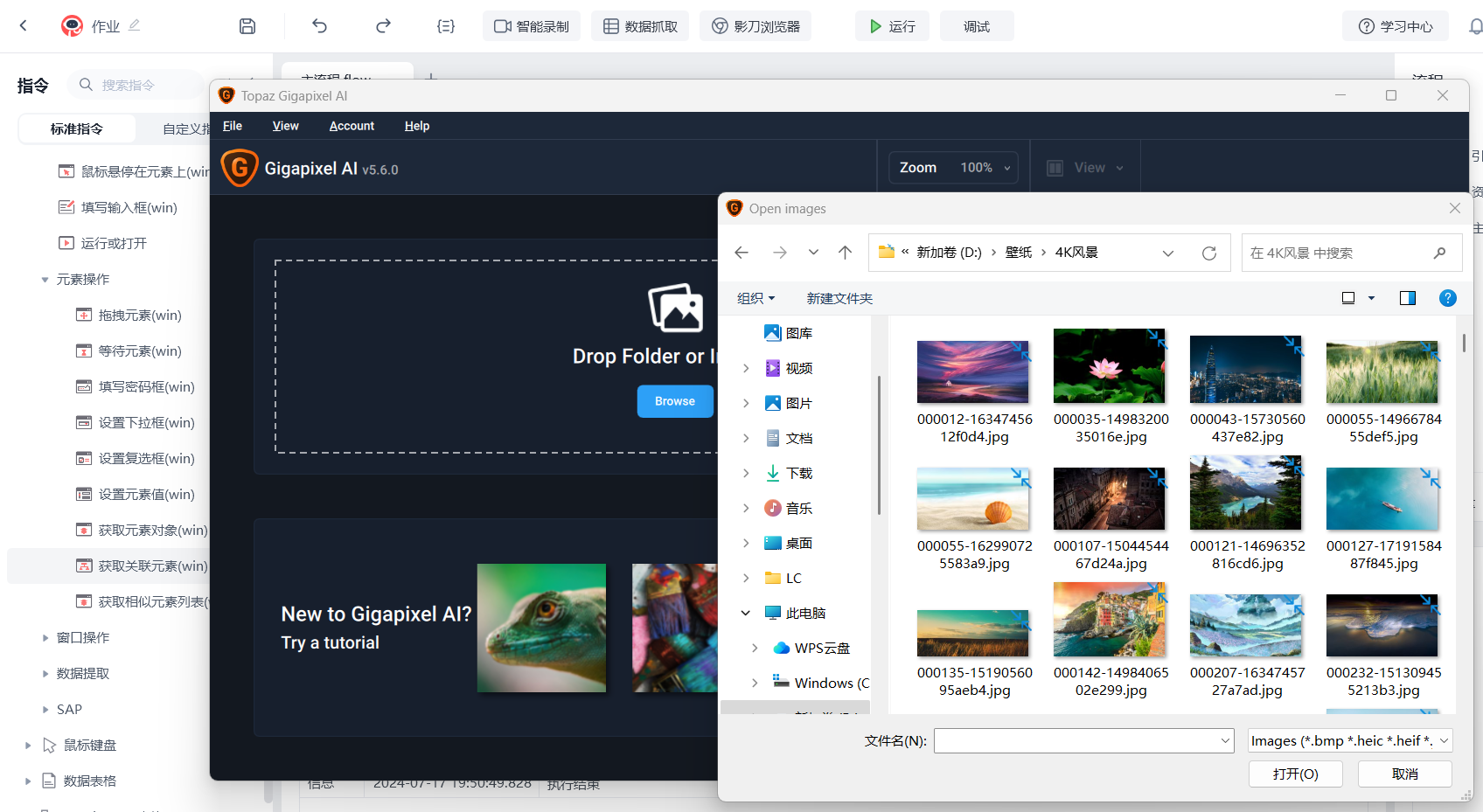Expand the 窗口操作 group
The image size is (1483, 812).
click(45, 638)
